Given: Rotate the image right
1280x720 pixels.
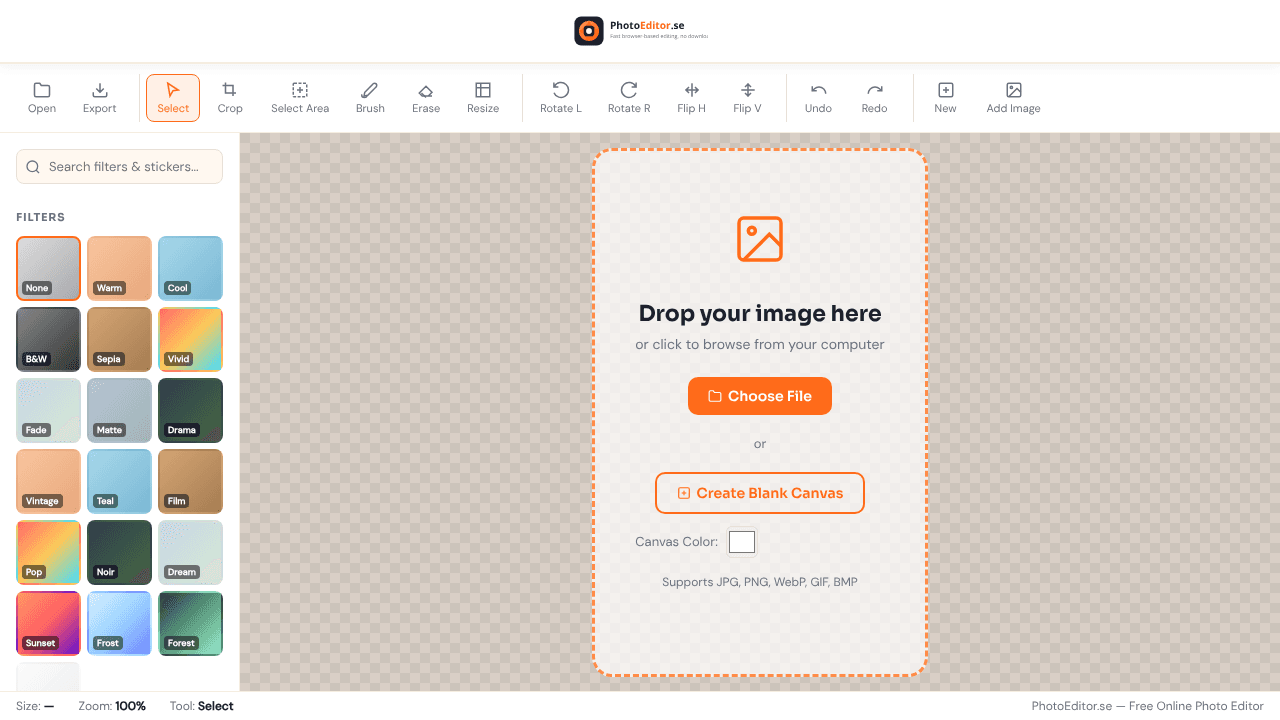Looking at the screenshot, I should click(629, 98).
